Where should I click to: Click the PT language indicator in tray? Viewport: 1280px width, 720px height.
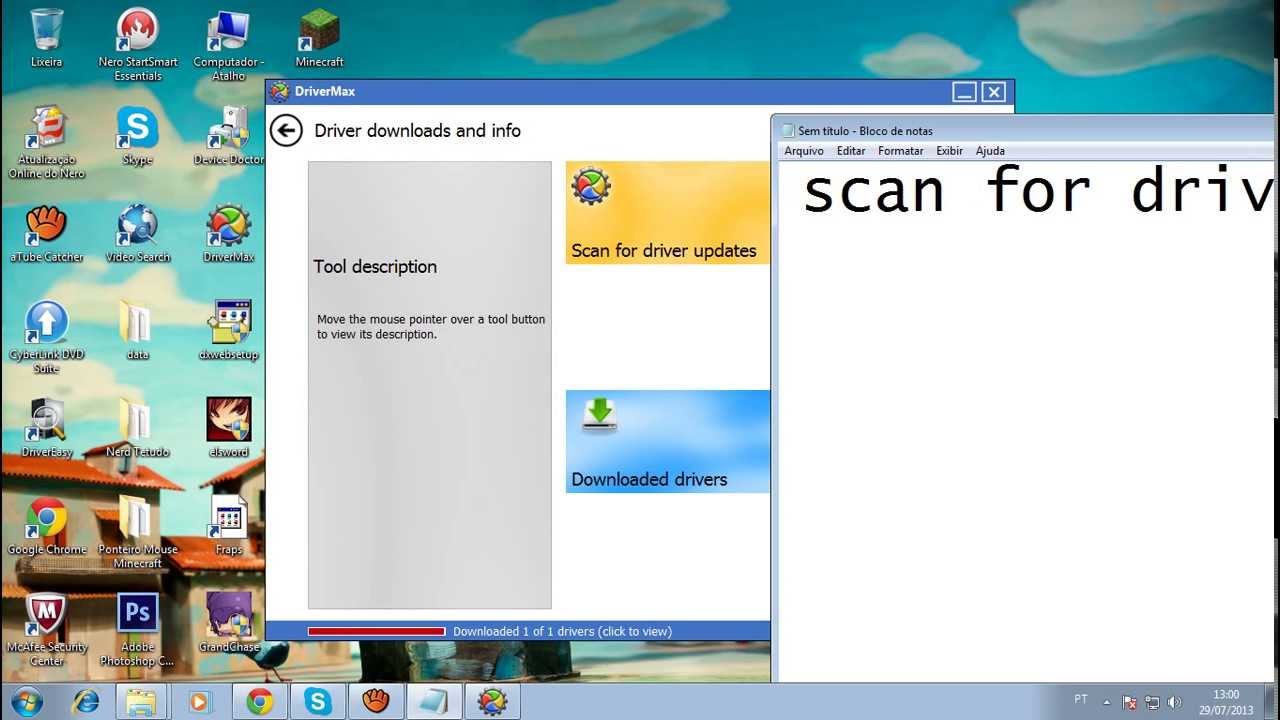1081,700
